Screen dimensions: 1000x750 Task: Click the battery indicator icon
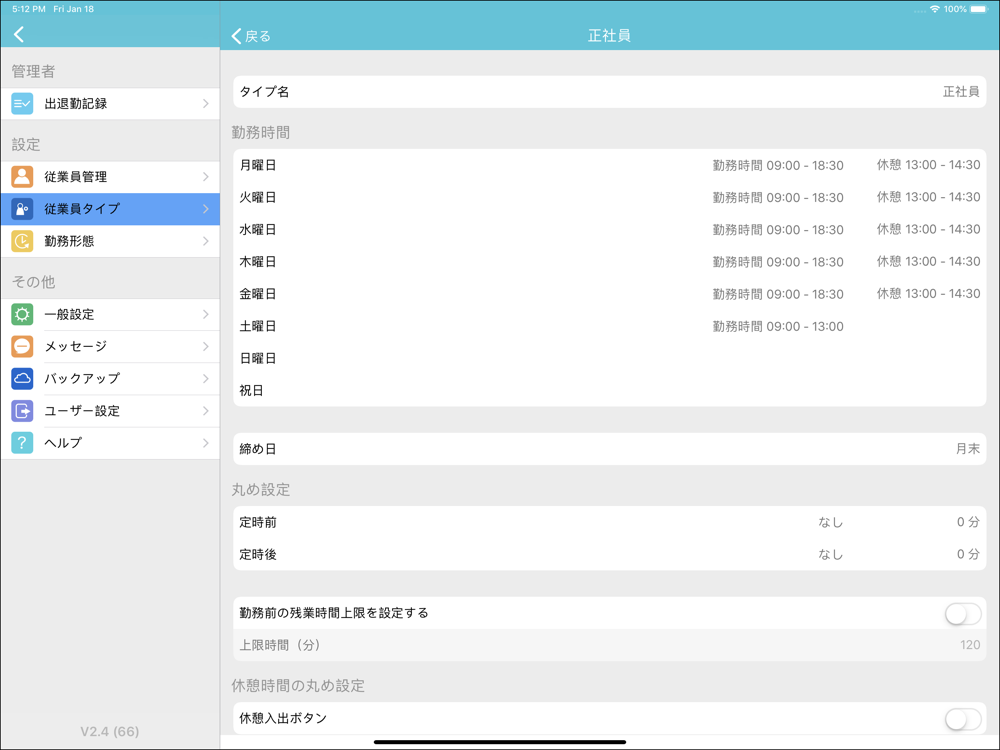(980, 9)
